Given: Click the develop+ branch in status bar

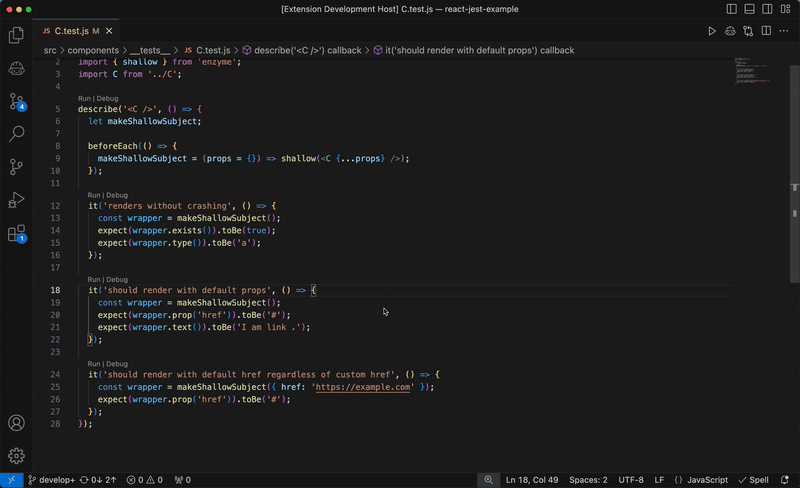Looking at the screenshot, I should click(x=52, y=480).
